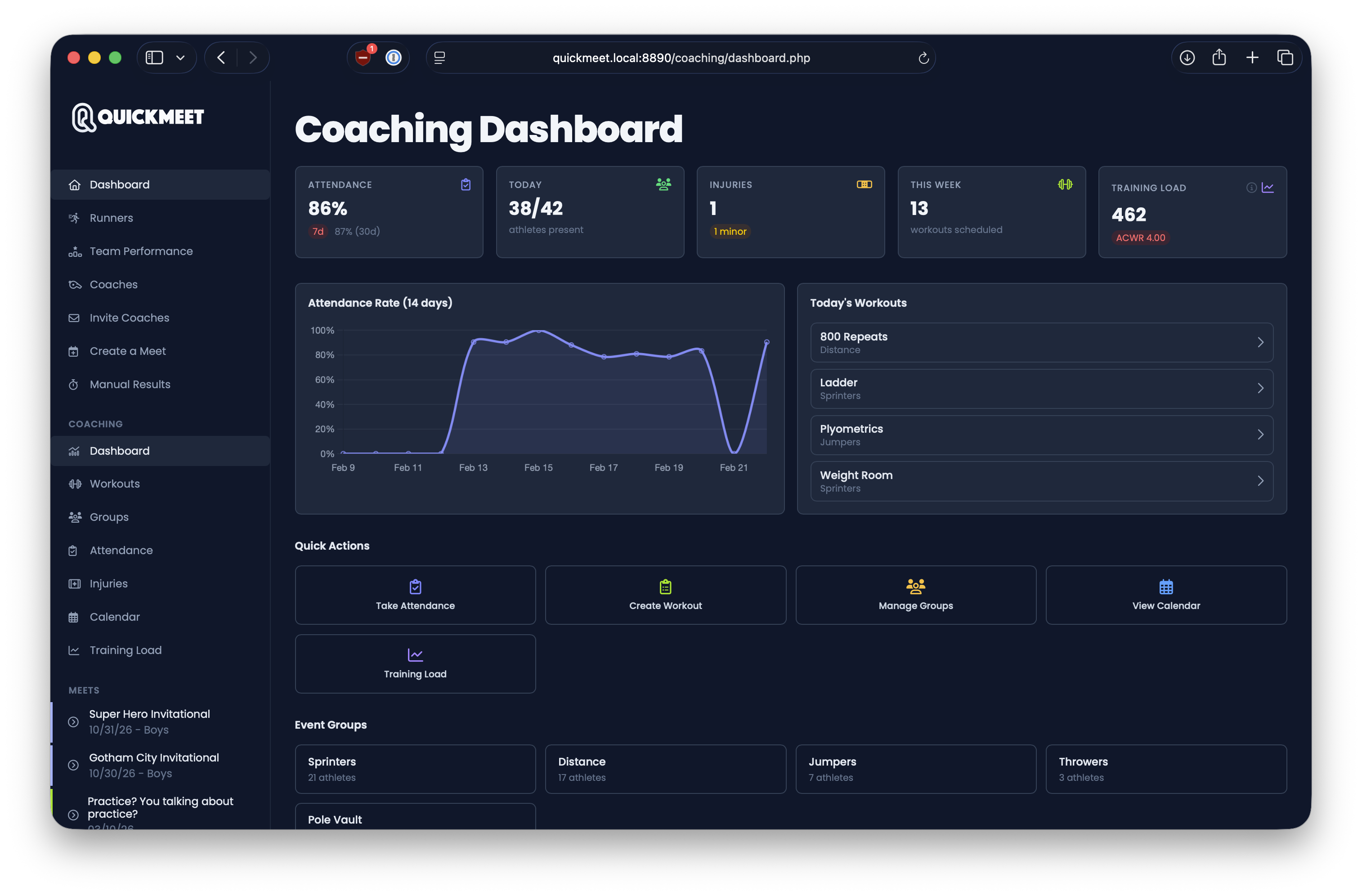Go to Team Performance in sidebar

coord(141,251)
